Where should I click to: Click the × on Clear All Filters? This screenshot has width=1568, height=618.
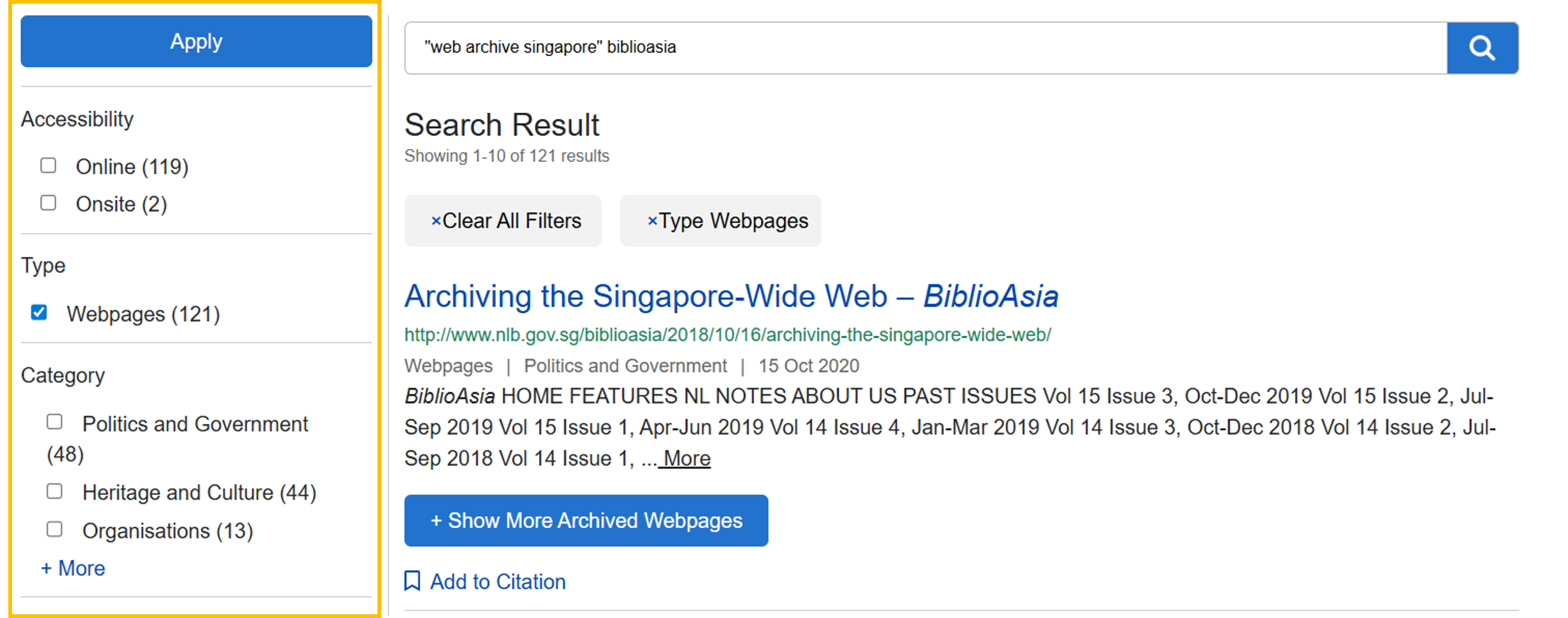tap(435, 221)
